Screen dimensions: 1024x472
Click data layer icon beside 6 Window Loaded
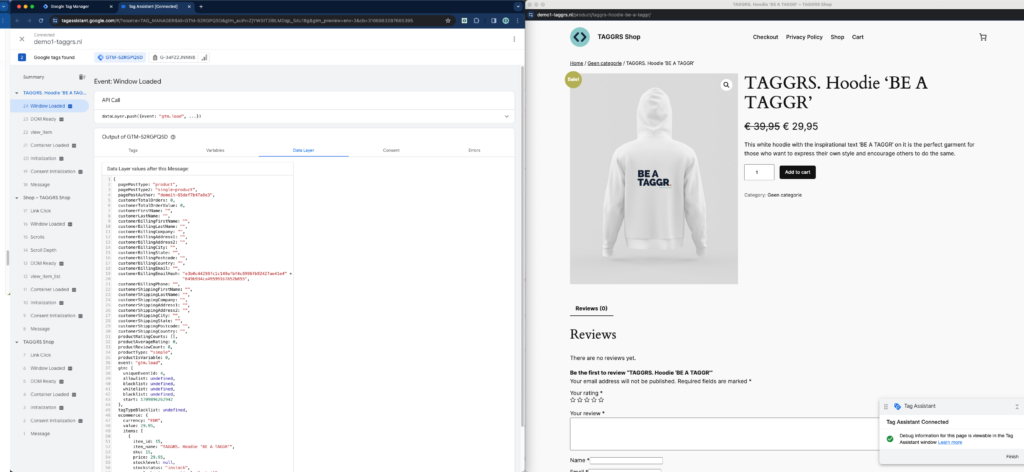[x=69, y=368]
